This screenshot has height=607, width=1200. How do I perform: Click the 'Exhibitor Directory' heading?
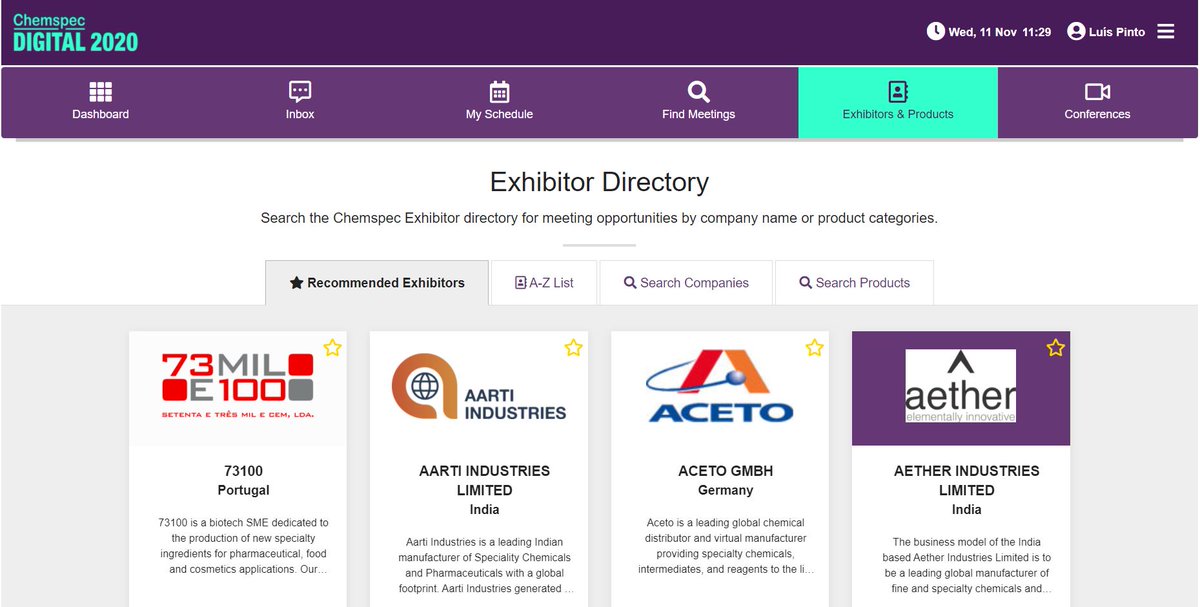point(599,182)
